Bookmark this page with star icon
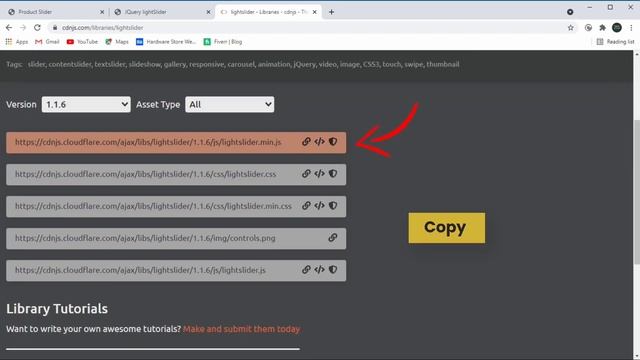The image size is (640, 360). [x=571, y=28]
